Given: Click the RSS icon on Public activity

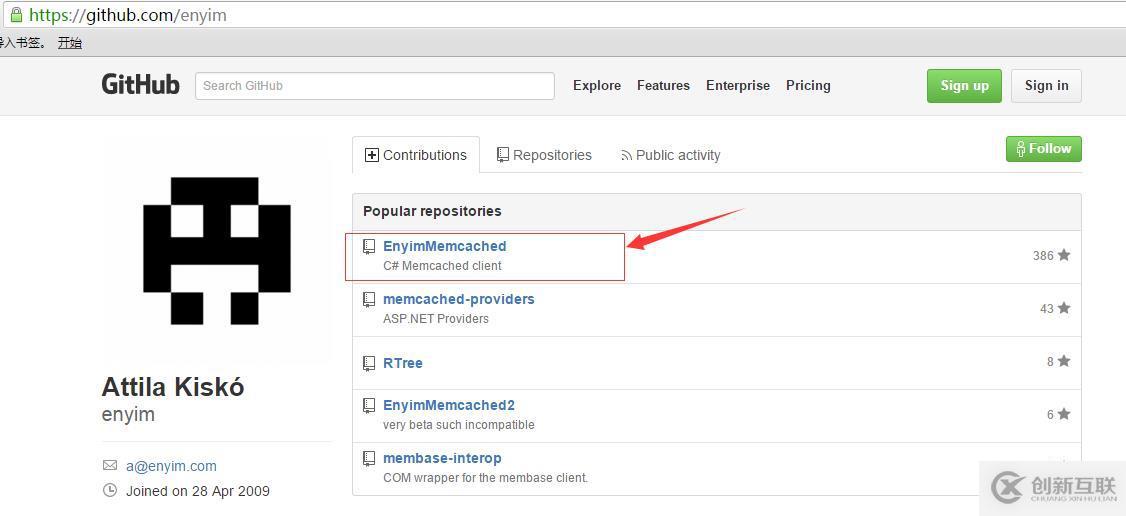Looking at the screenshot, I should 626,156.
